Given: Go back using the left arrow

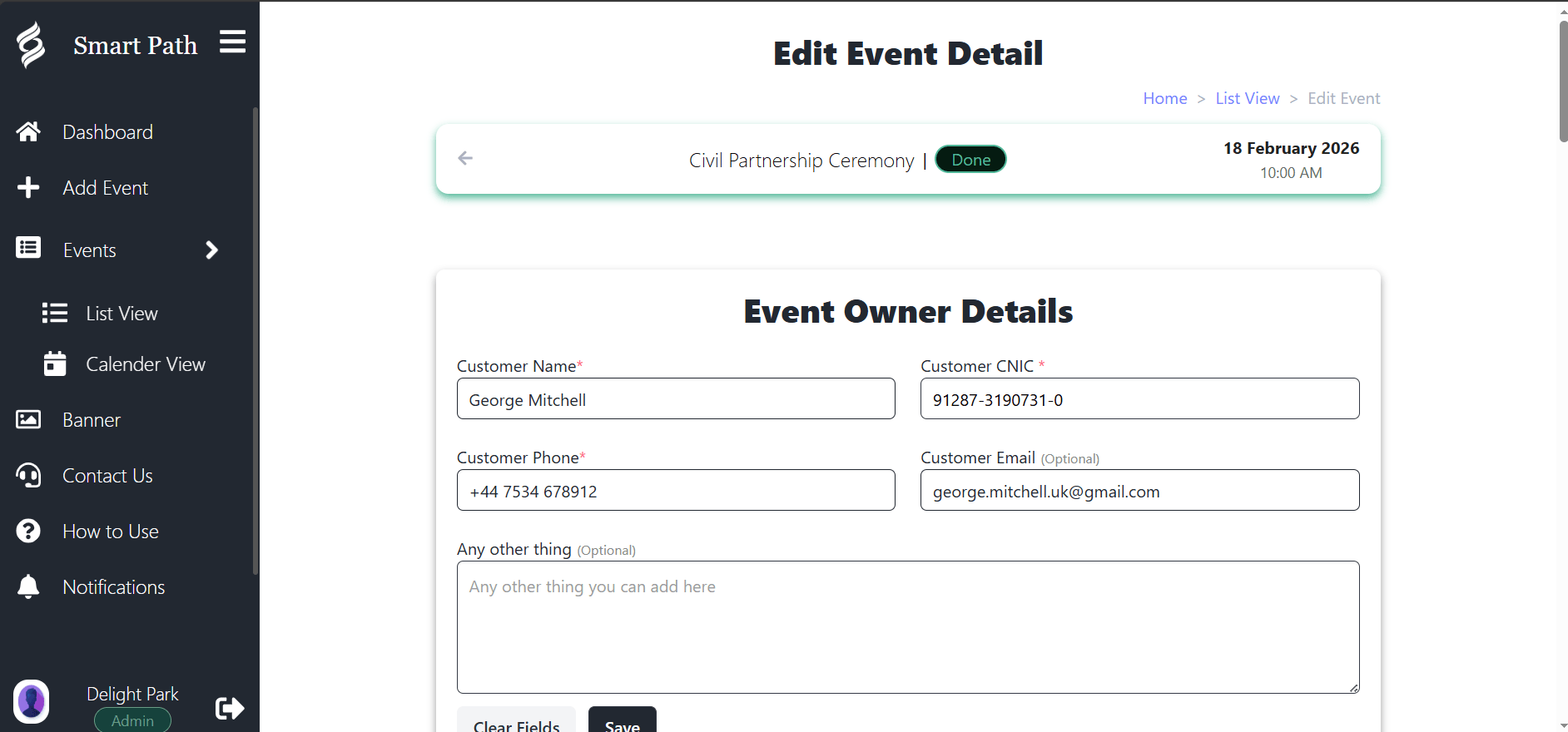Looking at the screenshot, I should 465,158.
